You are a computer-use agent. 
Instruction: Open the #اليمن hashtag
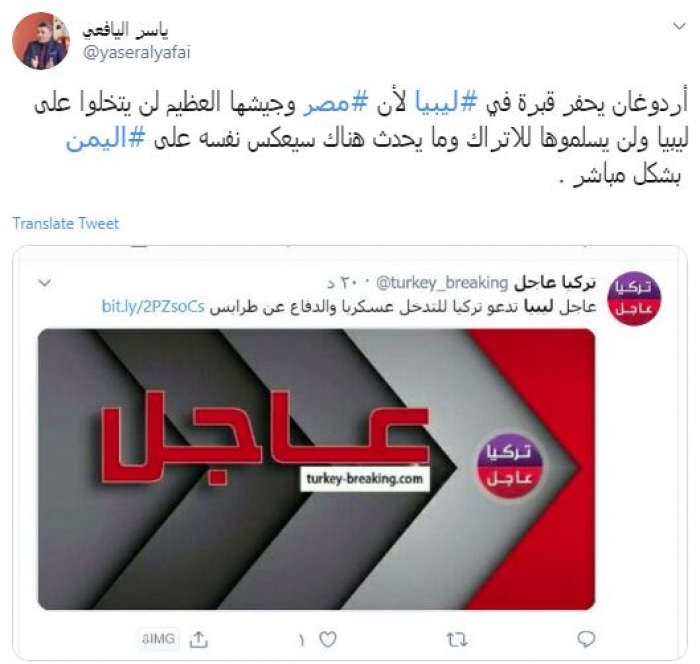pyautogui.click(x=105, y=138)
